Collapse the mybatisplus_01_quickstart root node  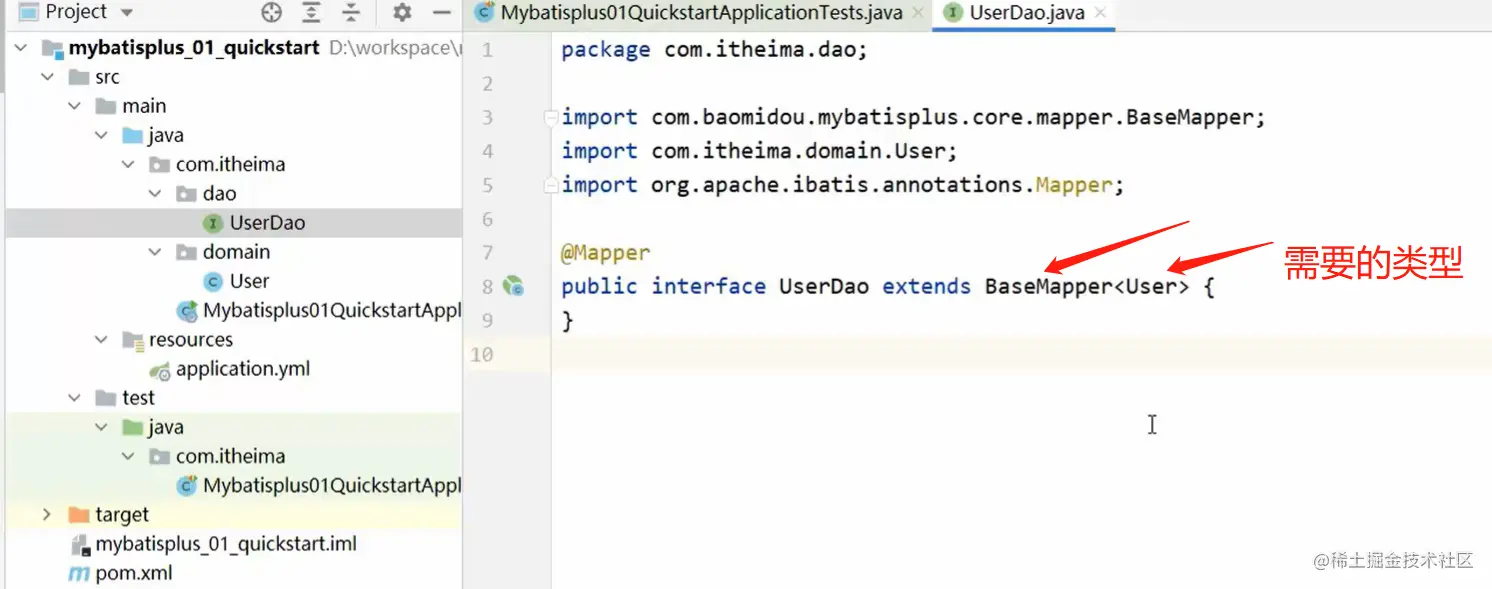(x=21, y=48)
